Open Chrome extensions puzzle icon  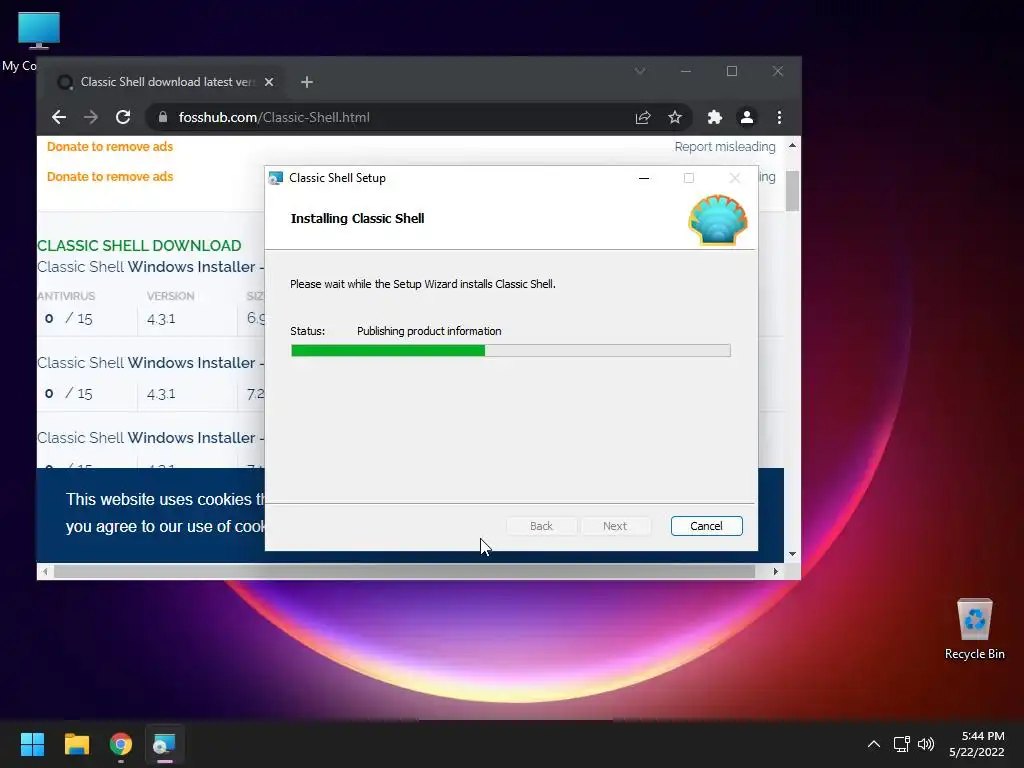point(714,118)
